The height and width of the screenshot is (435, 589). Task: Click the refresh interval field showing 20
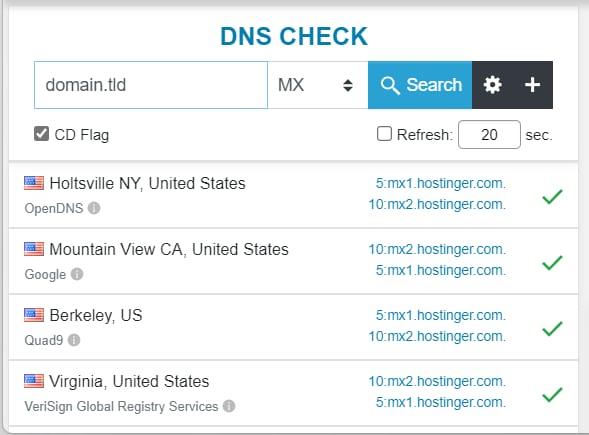tap(489, 134)
